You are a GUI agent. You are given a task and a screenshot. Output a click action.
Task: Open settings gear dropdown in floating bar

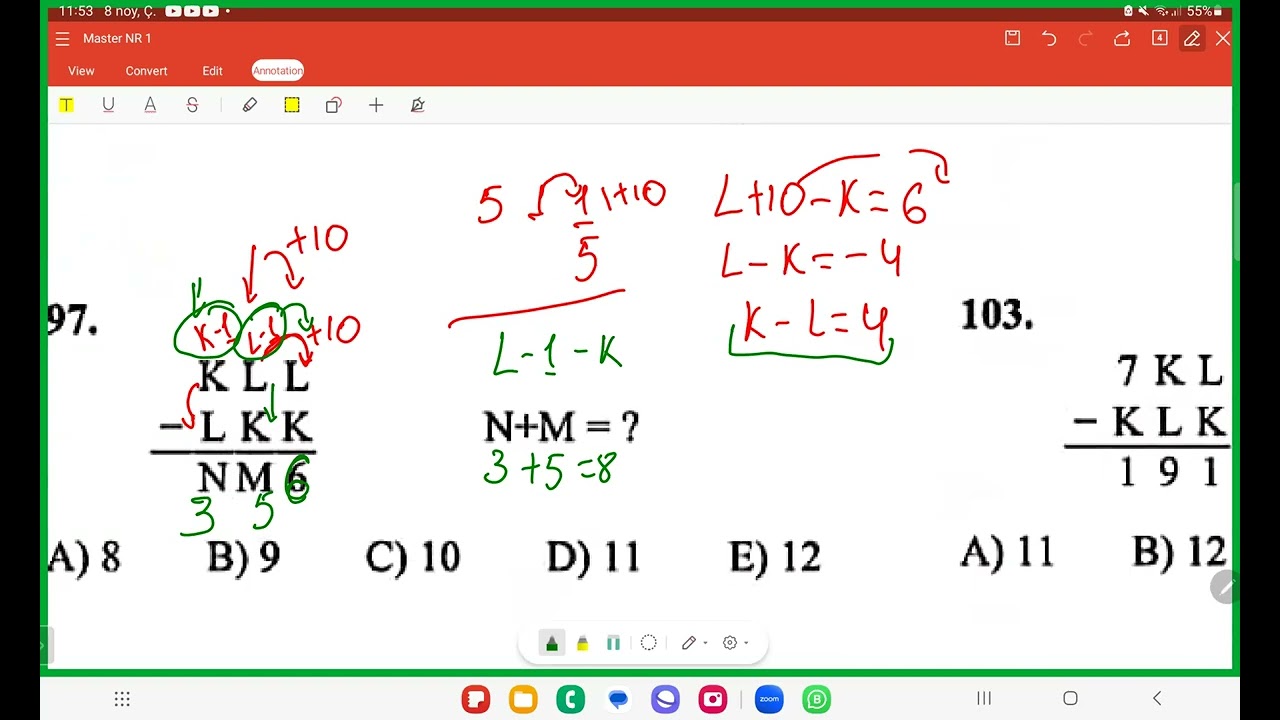pyautogui.click(x=735, y=643)
